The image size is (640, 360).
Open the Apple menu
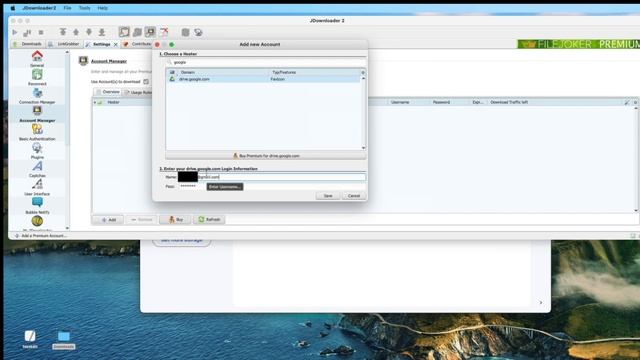pos(13,8)
